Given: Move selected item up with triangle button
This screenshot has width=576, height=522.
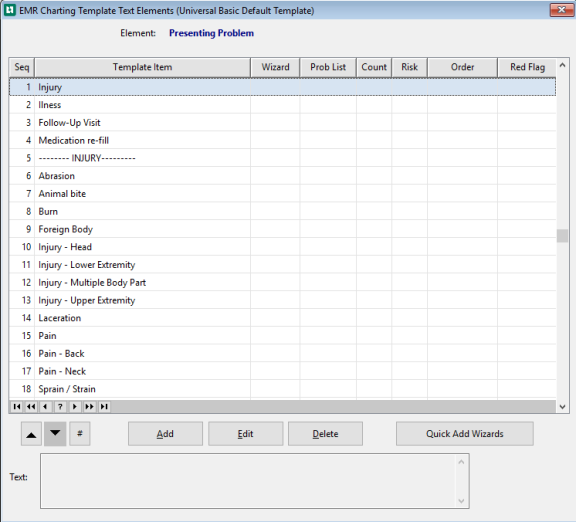Looking at the screenshot, I should coord(31,434).
